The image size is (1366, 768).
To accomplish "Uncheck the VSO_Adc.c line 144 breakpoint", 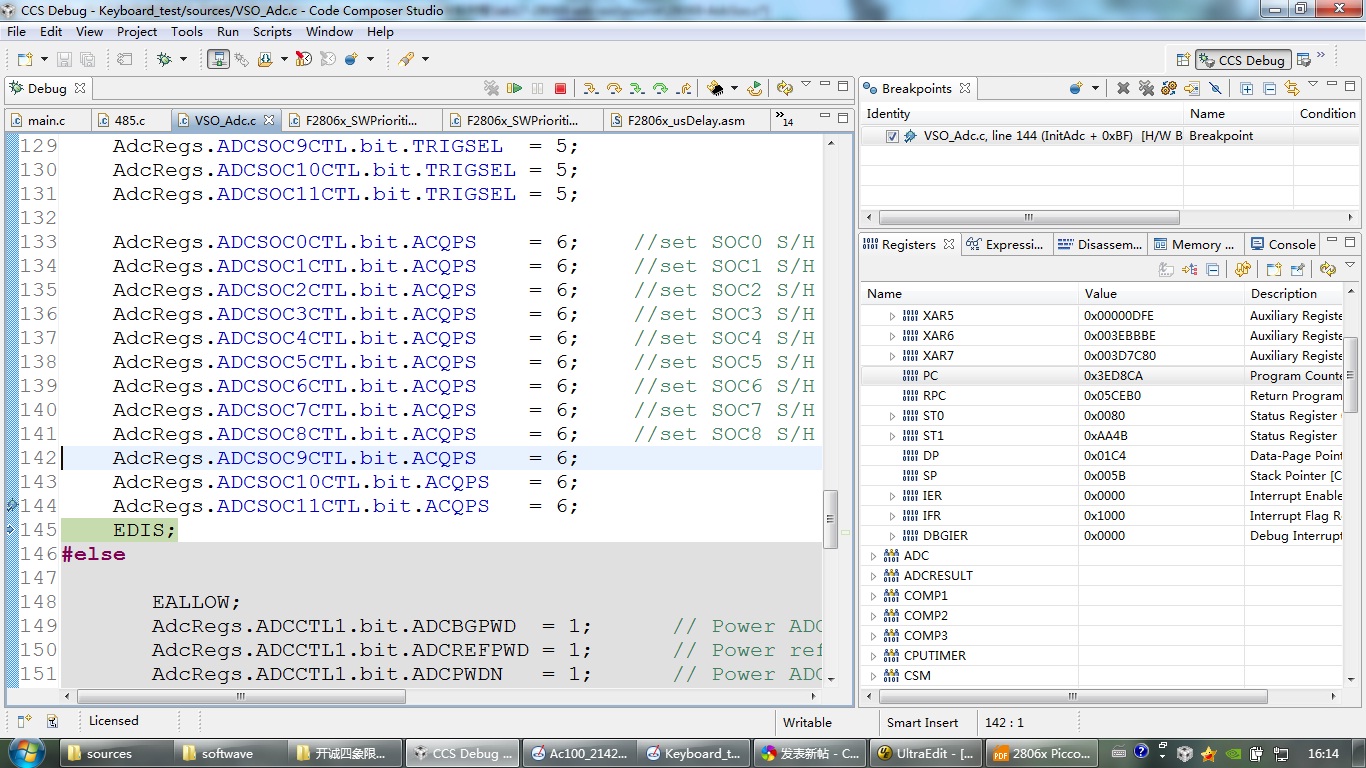I will point(892,136).
